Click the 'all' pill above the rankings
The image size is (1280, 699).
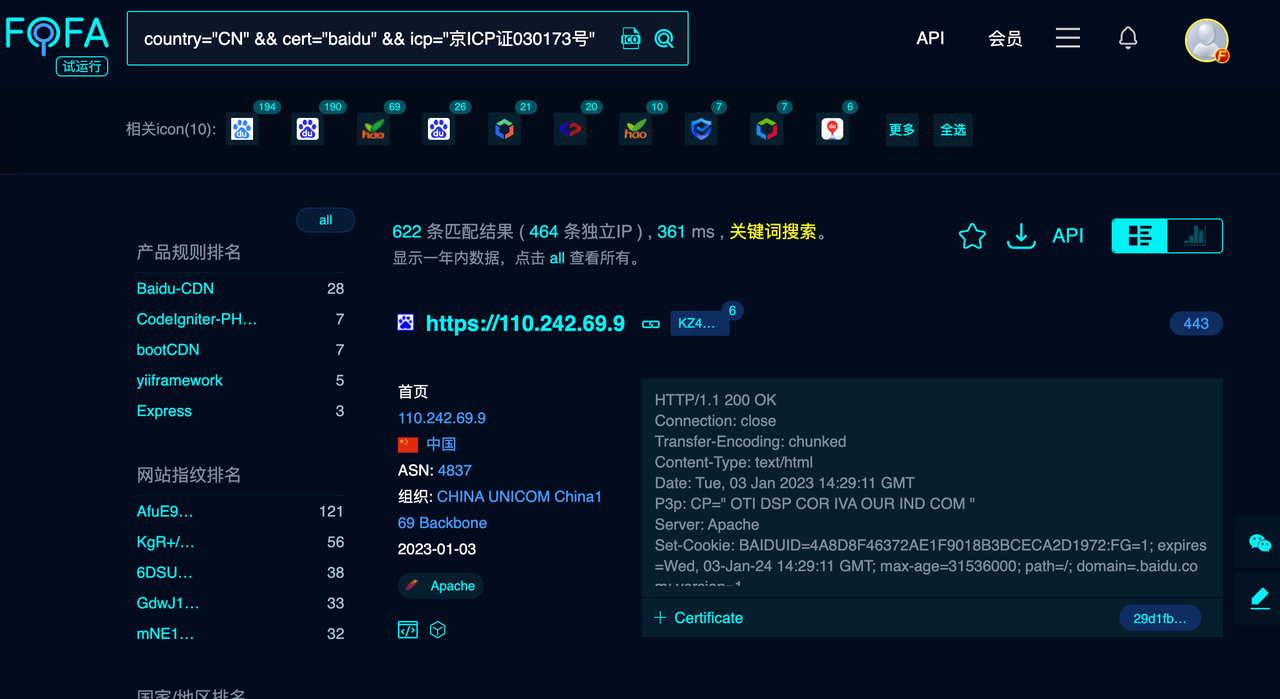pos(326,220)
